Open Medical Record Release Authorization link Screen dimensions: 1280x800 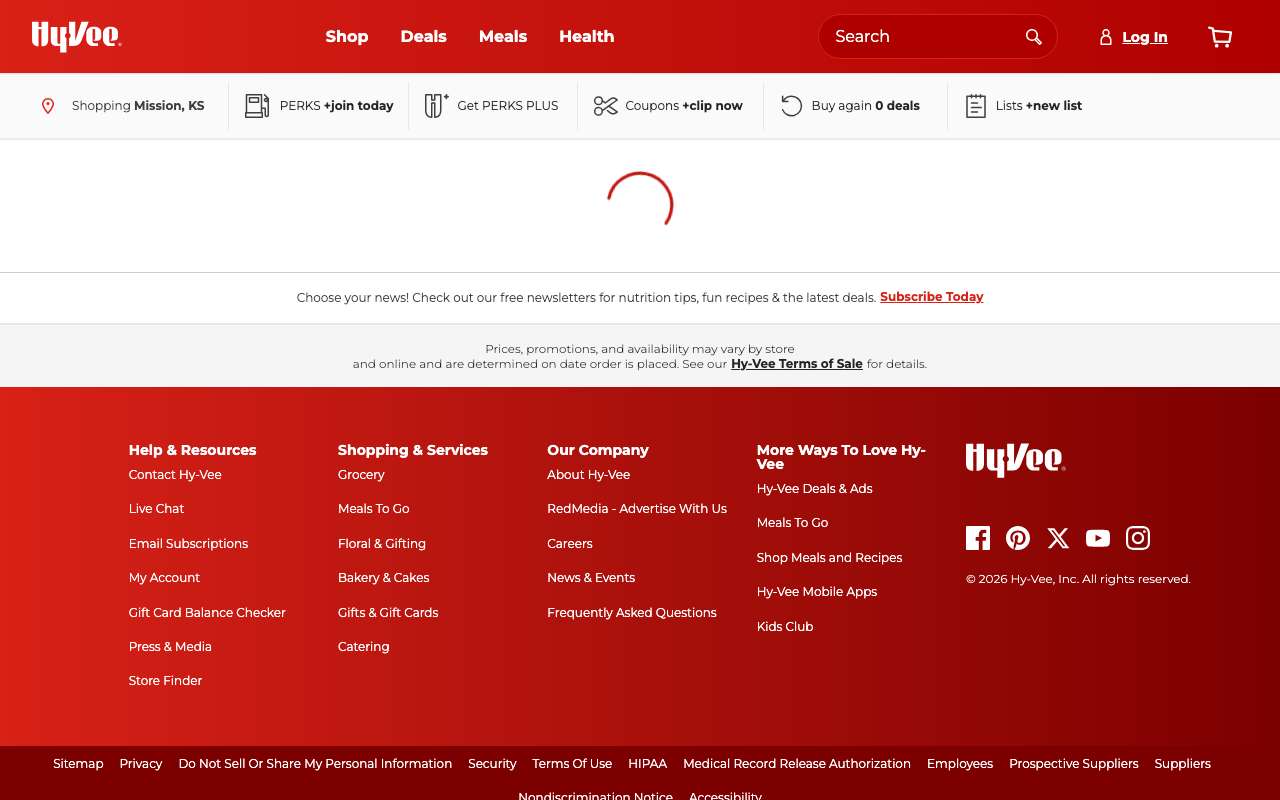797,764
